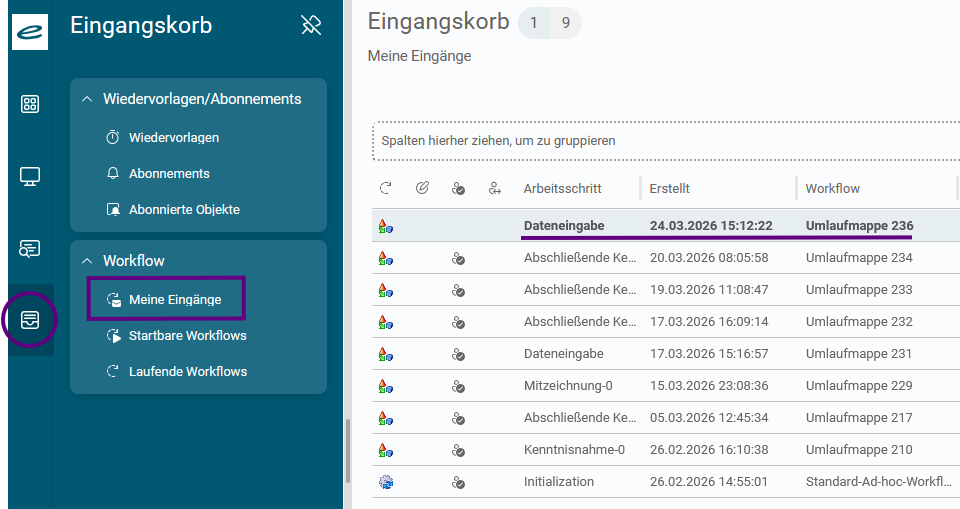Click the personalized icon in the Umlaufmappe 233 row
The height and width of the screenshot is (509, 960).
(458, 290)
